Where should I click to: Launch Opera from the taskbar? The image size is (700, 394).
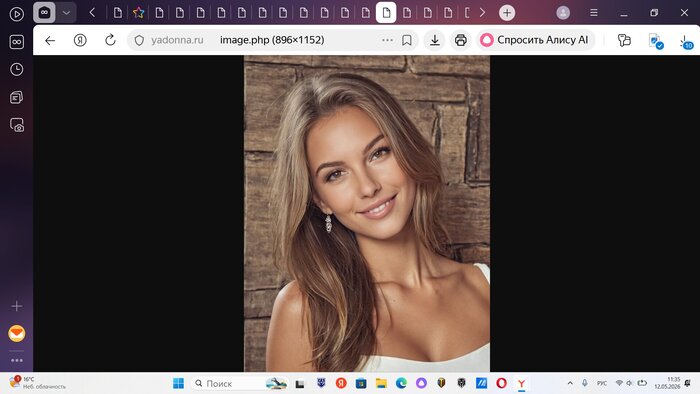click(x=501, y=383)
